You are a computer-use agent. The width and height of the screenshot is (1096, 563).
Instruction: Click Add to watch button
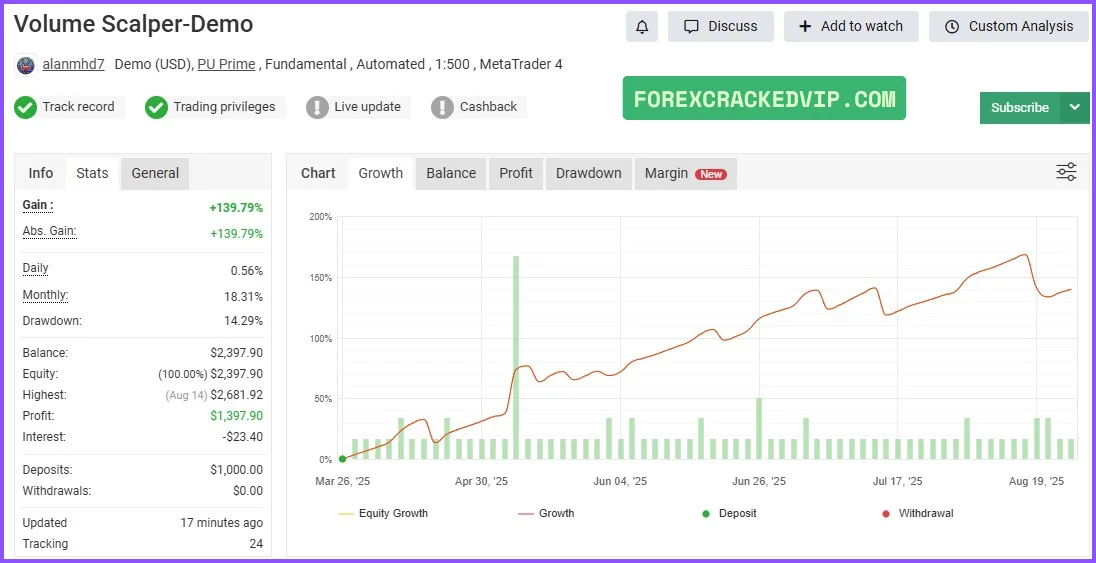(851, 27)
